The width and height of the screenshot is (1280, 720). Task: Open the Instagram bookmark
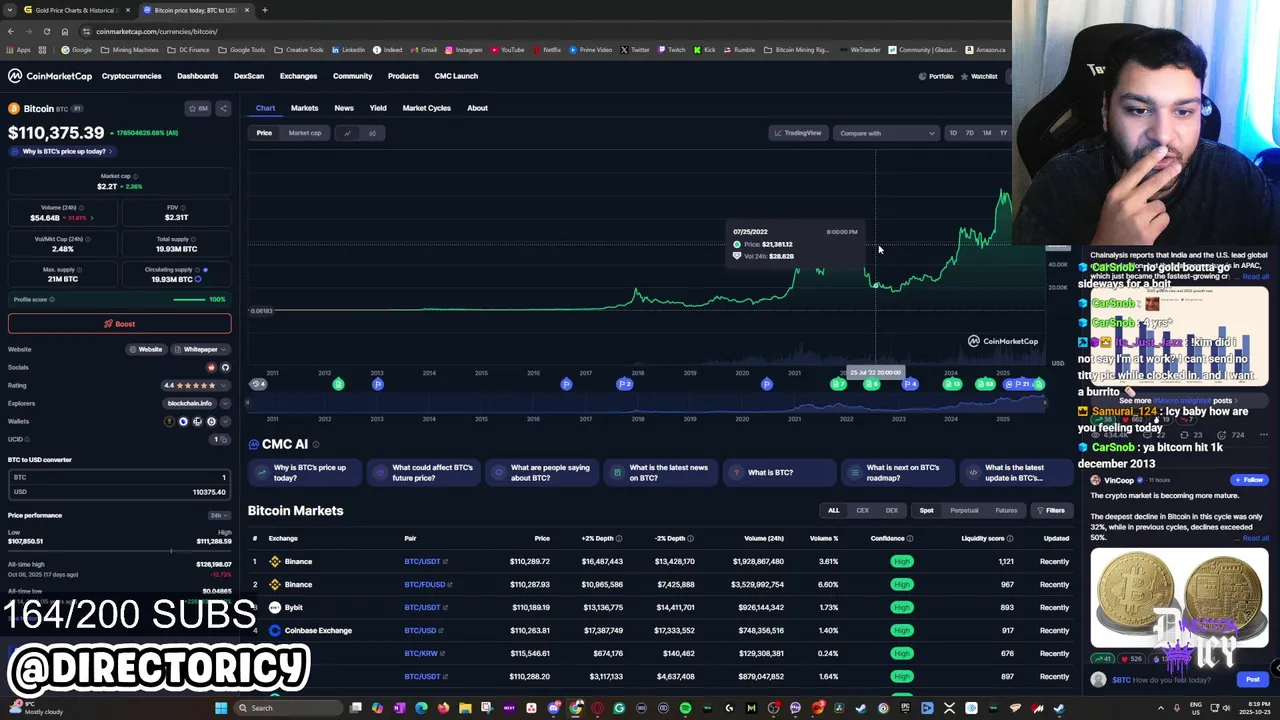click(x=463, y=50)
